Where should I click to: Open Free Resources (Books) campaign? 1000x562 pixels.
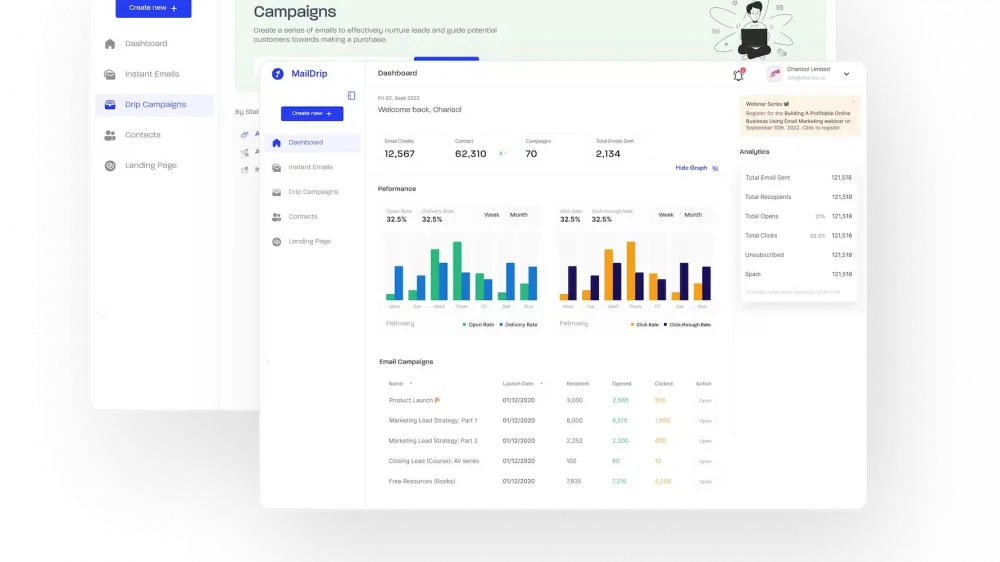[705, 482]
